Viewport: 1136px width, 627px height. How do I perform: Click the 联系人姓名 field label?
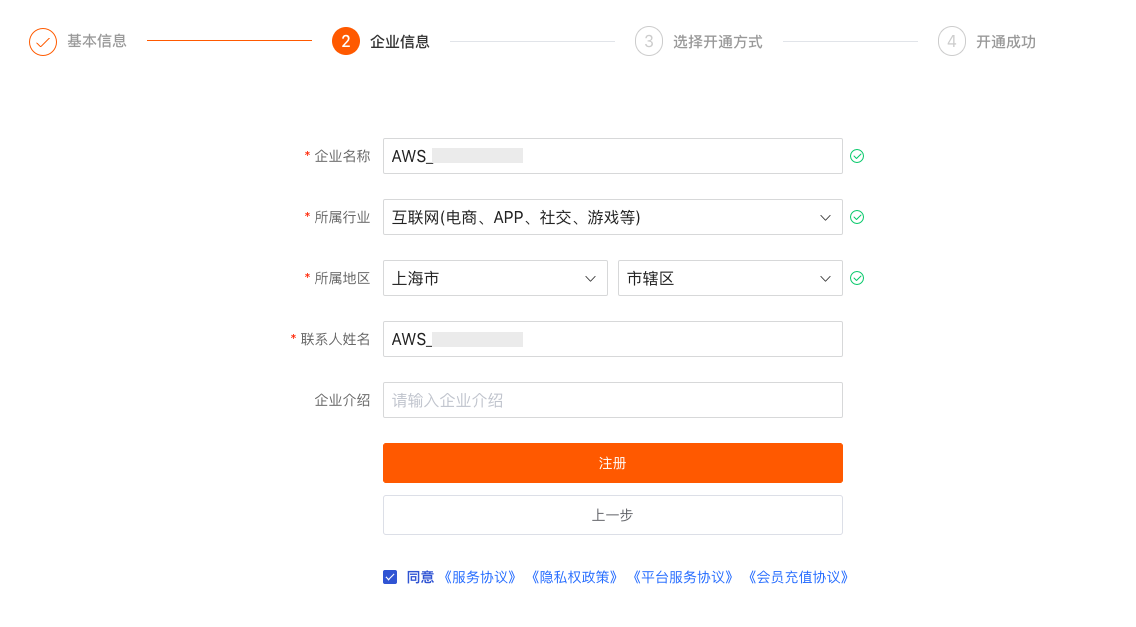pos(335,339)
